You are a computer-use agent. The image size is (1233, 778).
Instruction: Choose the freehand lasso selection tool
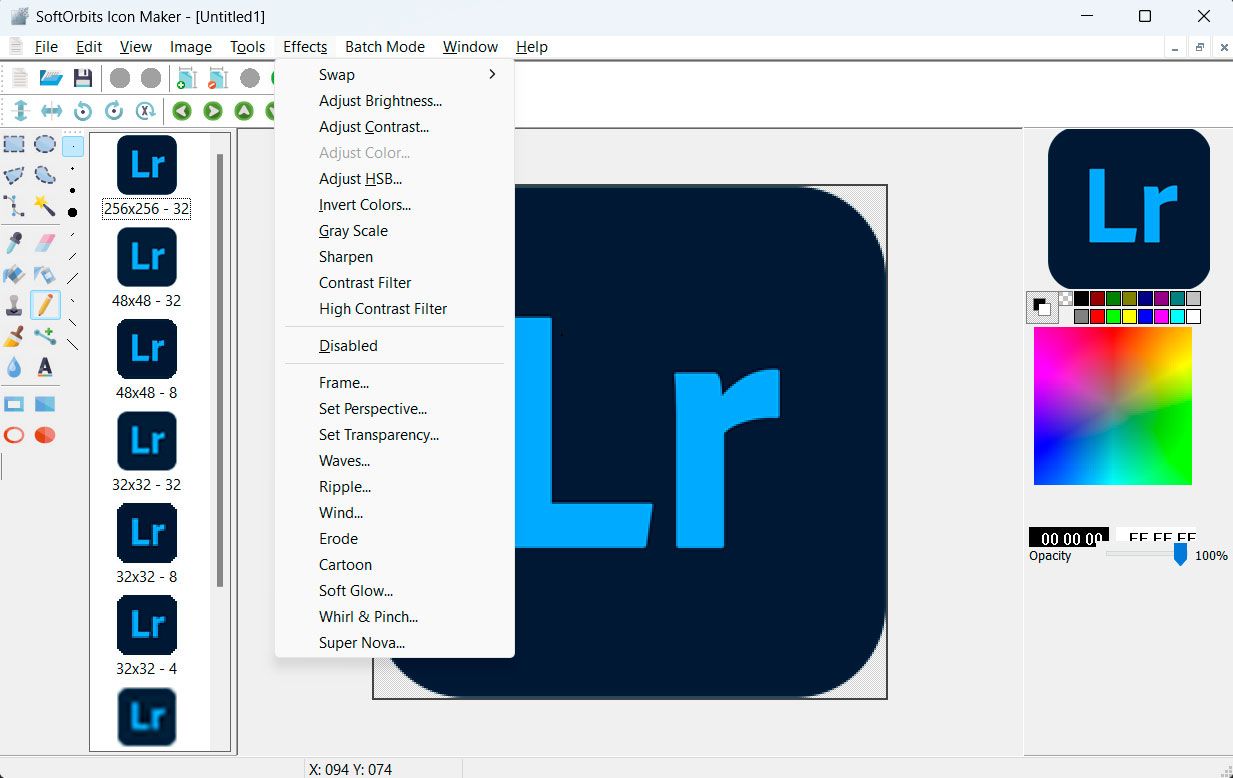point(45,176)
